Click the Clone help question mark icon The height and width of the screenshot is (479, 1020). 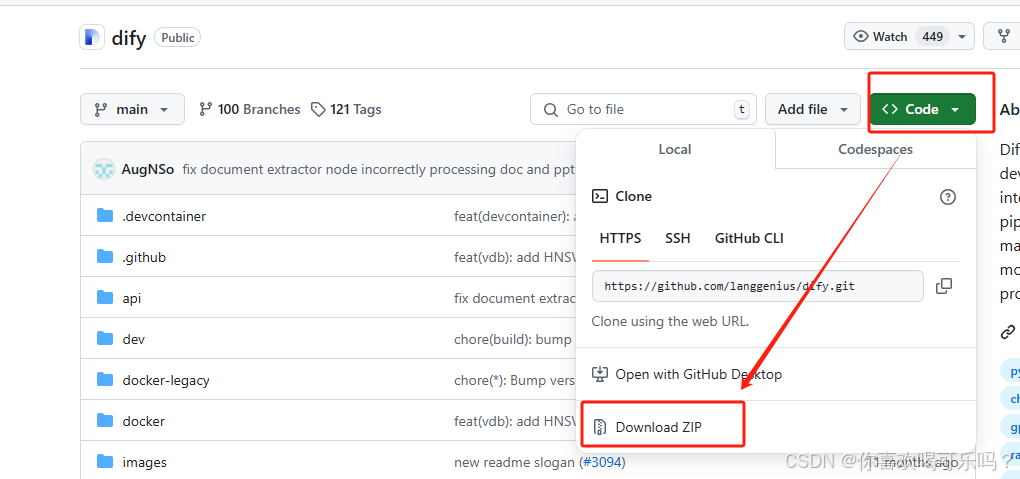[948, 197]
